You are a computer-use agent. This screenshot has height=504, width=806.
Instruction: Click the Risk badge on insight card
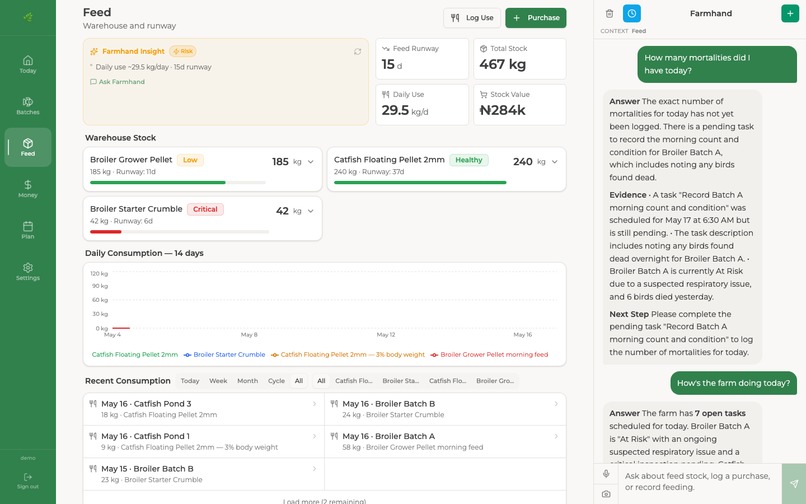[183, 51]
